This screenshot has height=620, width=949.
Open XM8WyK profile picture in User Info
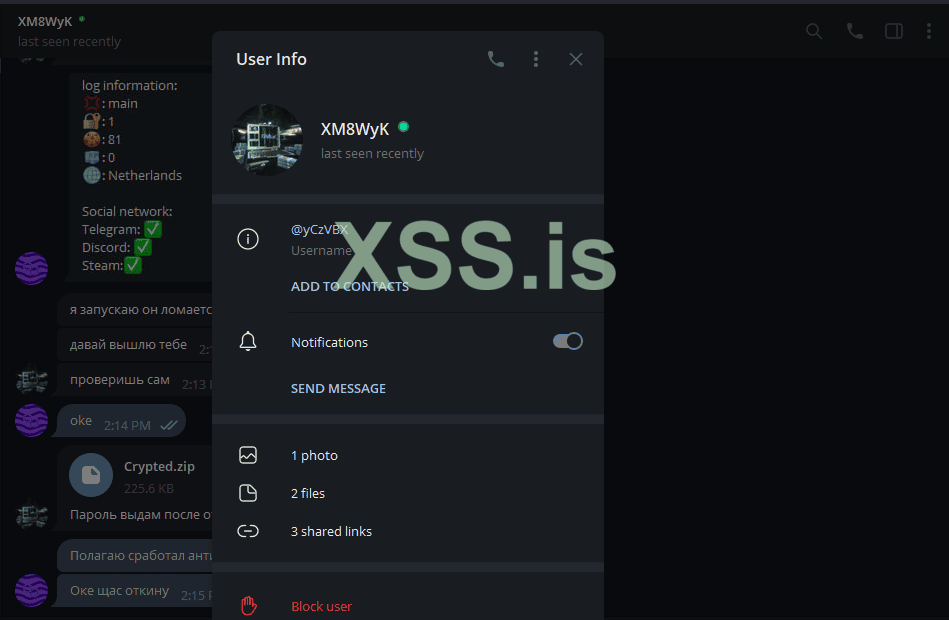pos(267,140)
